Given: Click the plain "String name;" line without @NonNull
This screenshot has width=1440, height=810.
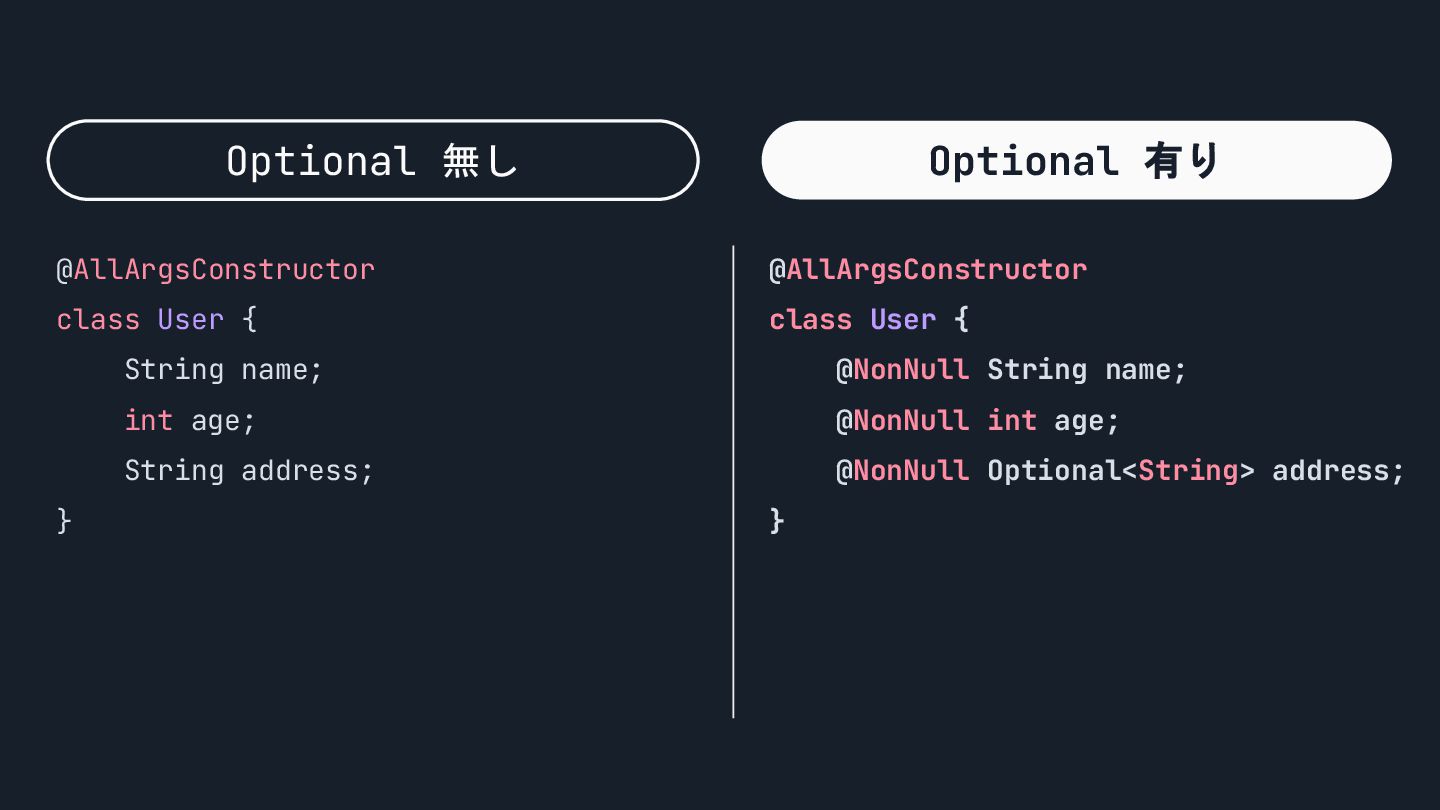Looking at the screenshot, I should coord(224,370).
